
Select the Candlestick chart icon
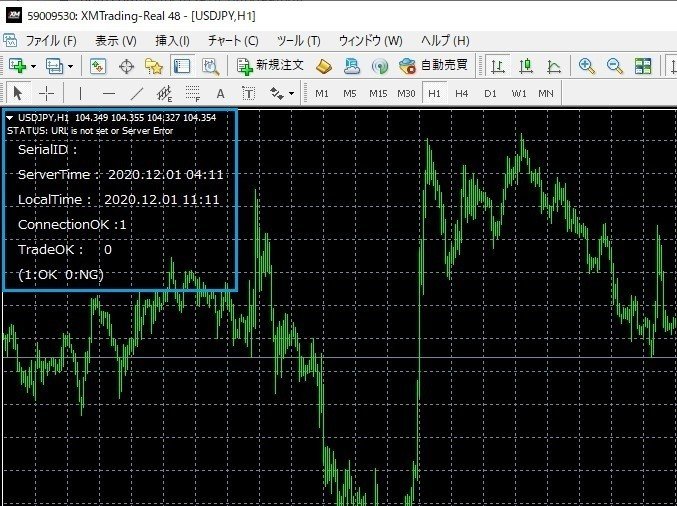pyautogui.click(x=526, y=66)
